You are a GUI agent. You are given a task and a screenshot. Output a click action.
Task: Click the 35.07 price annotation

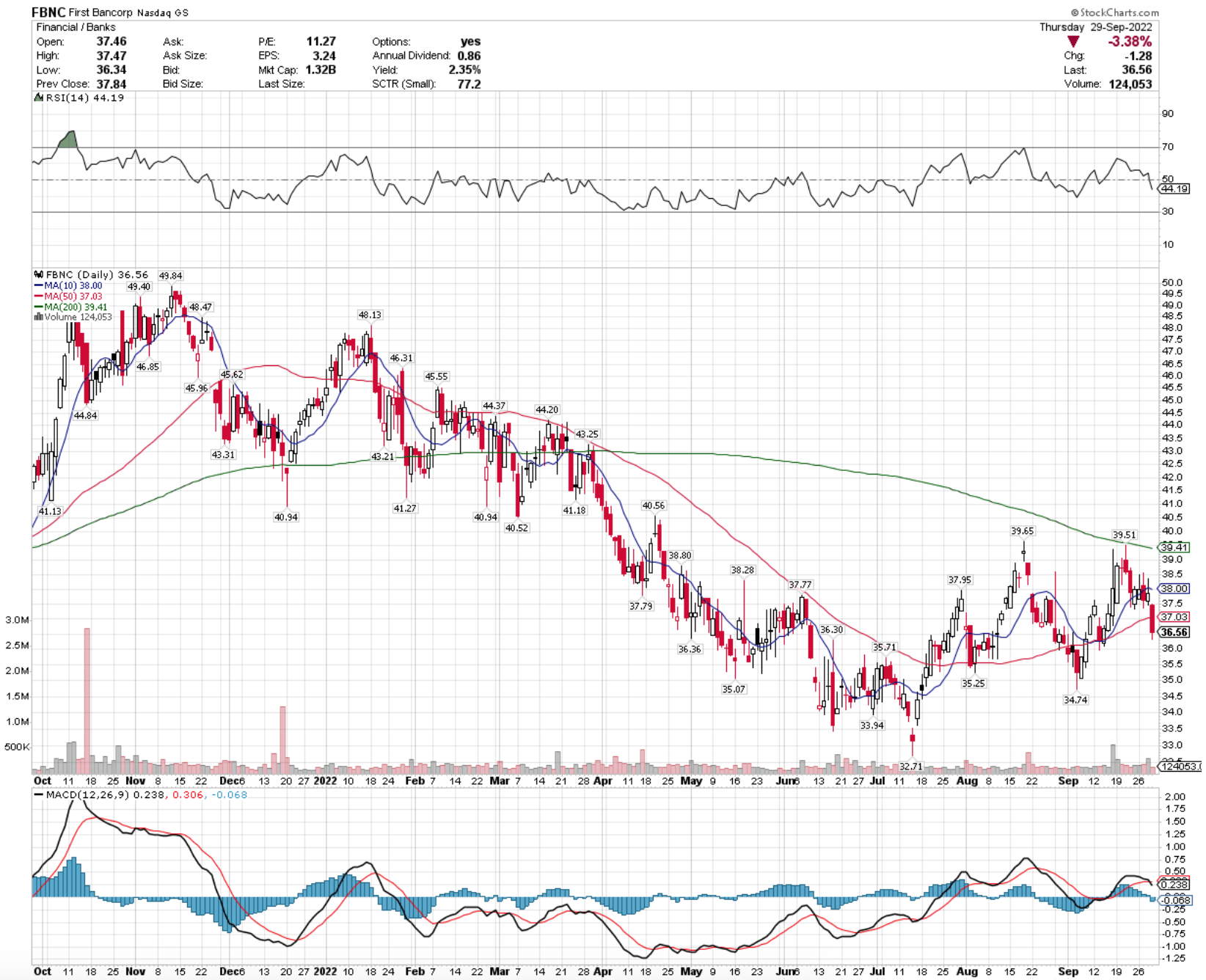pyautogui.click(x=733, y=690)
